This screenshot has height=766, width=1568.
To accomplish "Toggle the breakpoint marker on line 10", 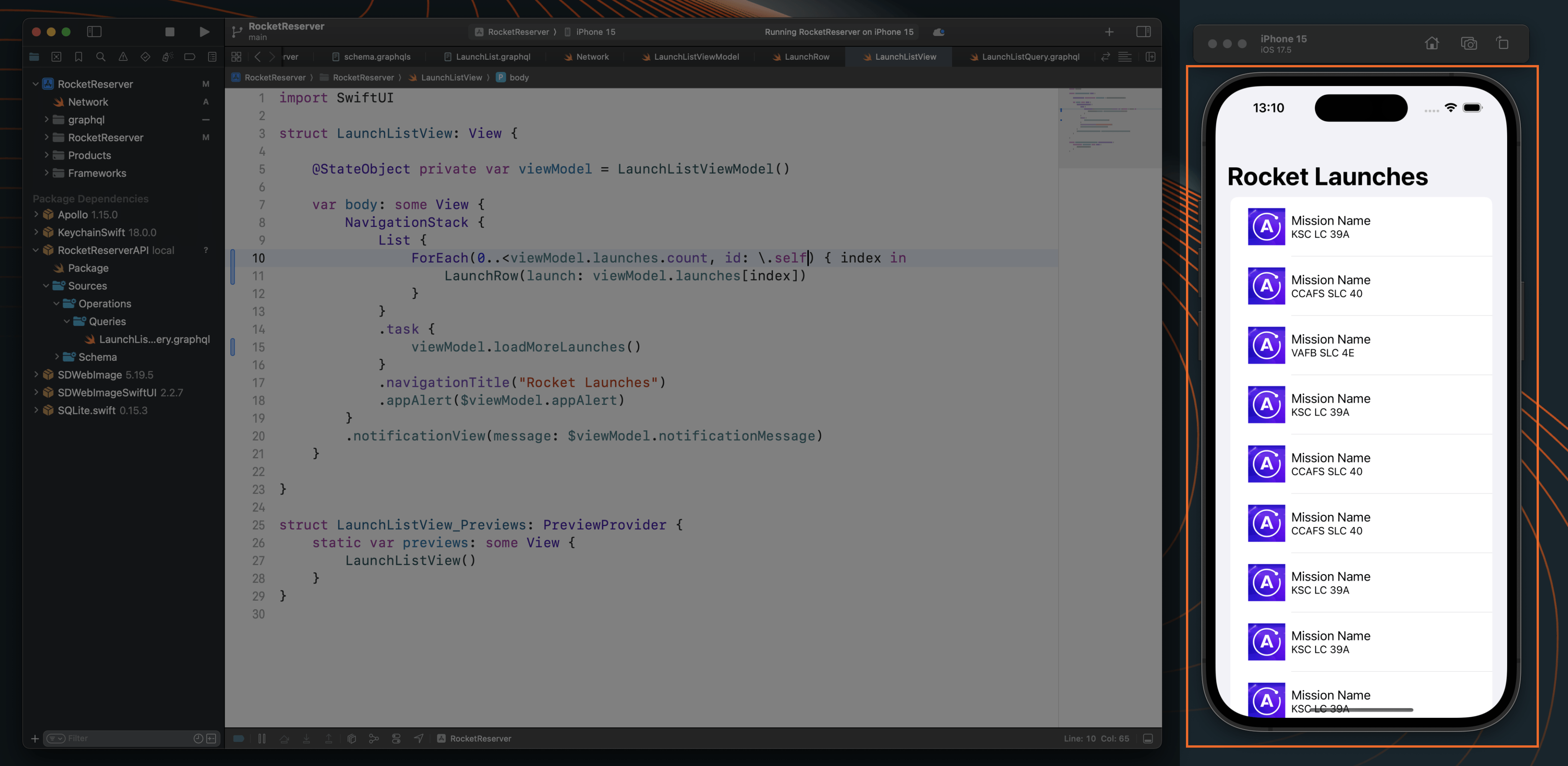I will [x=232, y=258].
